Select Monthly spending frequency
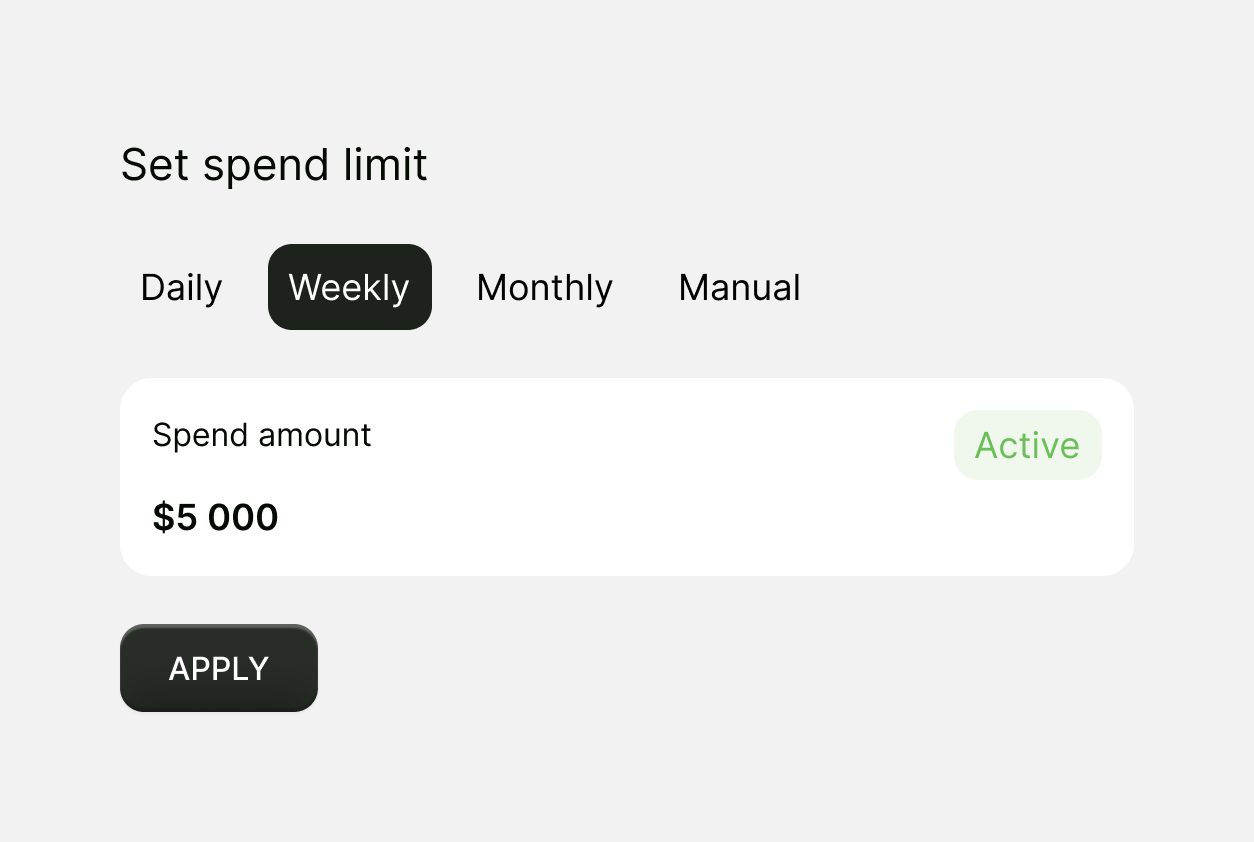 (x=544, y=287)
